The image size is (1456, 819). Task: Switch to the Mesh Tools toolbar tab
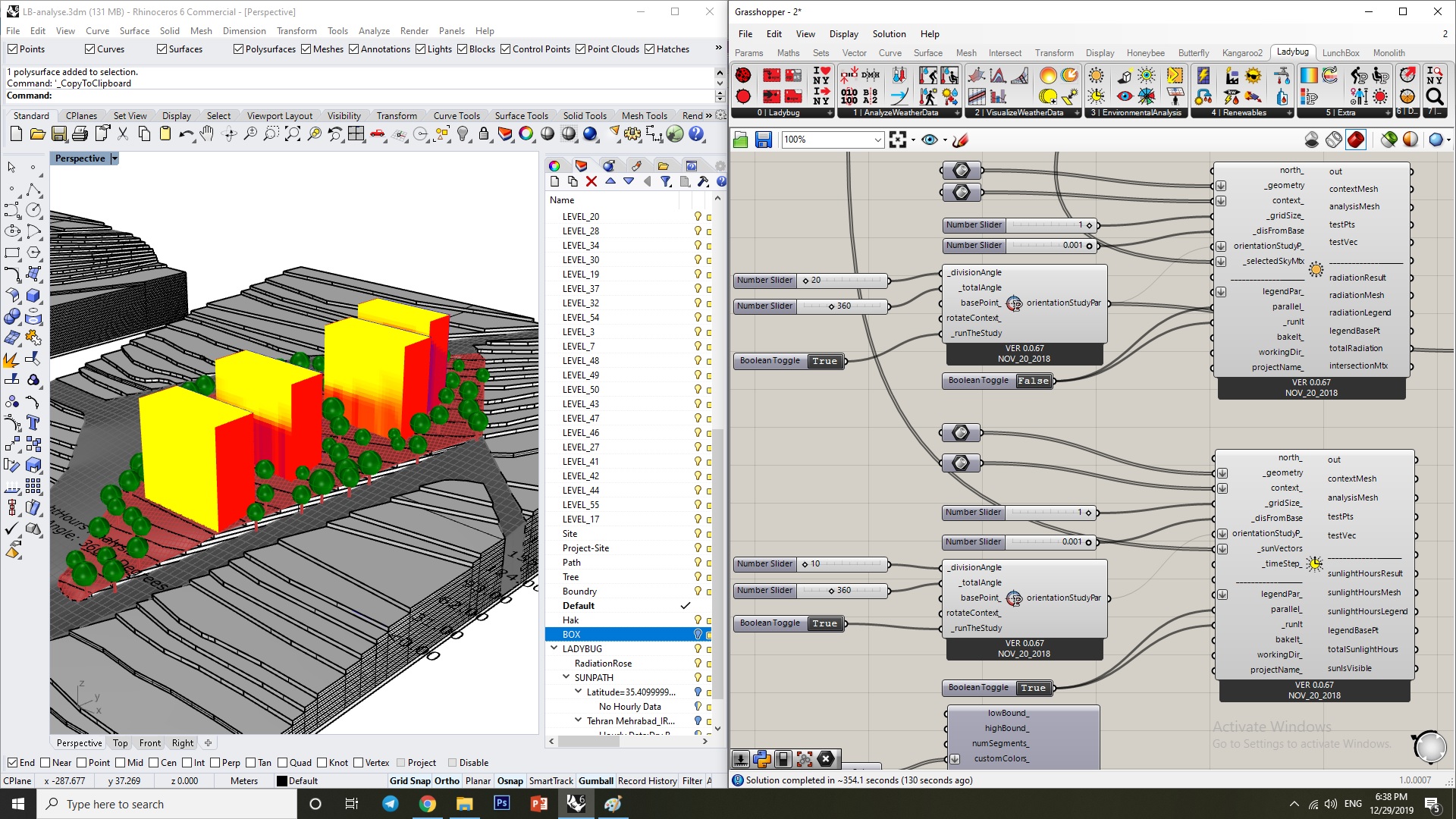pos(644,116)
